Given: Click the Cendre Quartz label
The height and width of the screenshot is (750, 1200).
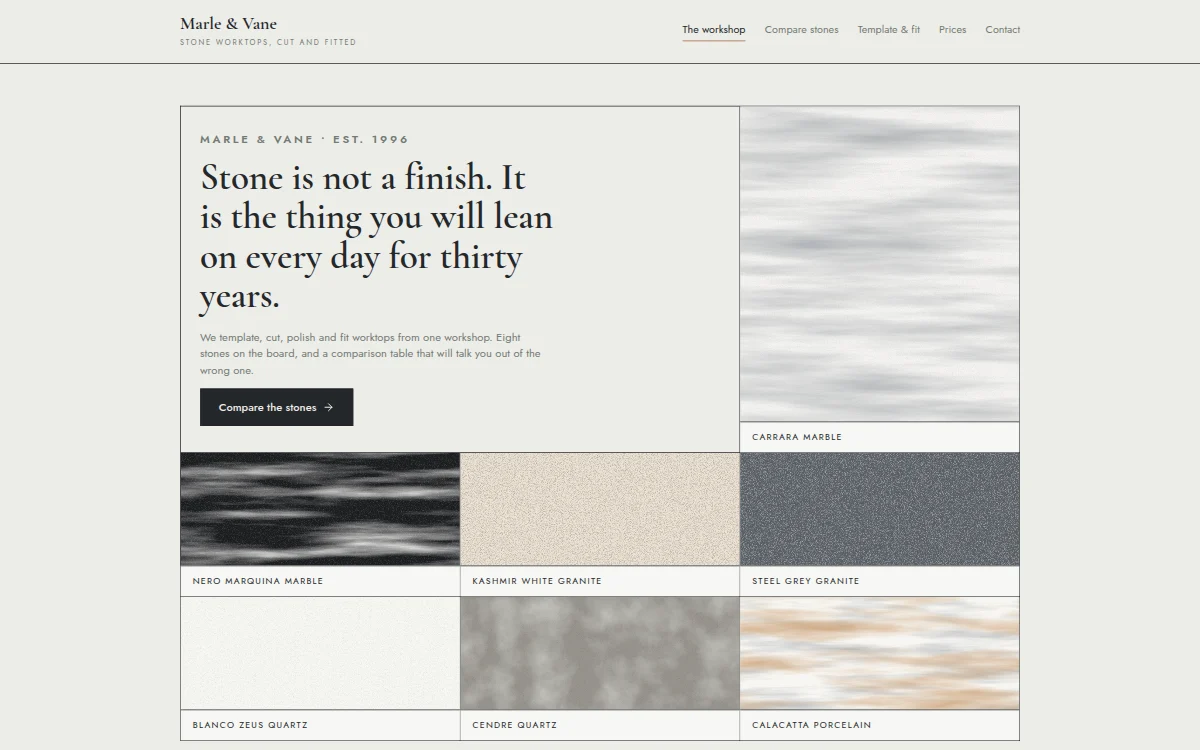Looking at the screenshot, I should pyautogui.click(x=515, y=725).
